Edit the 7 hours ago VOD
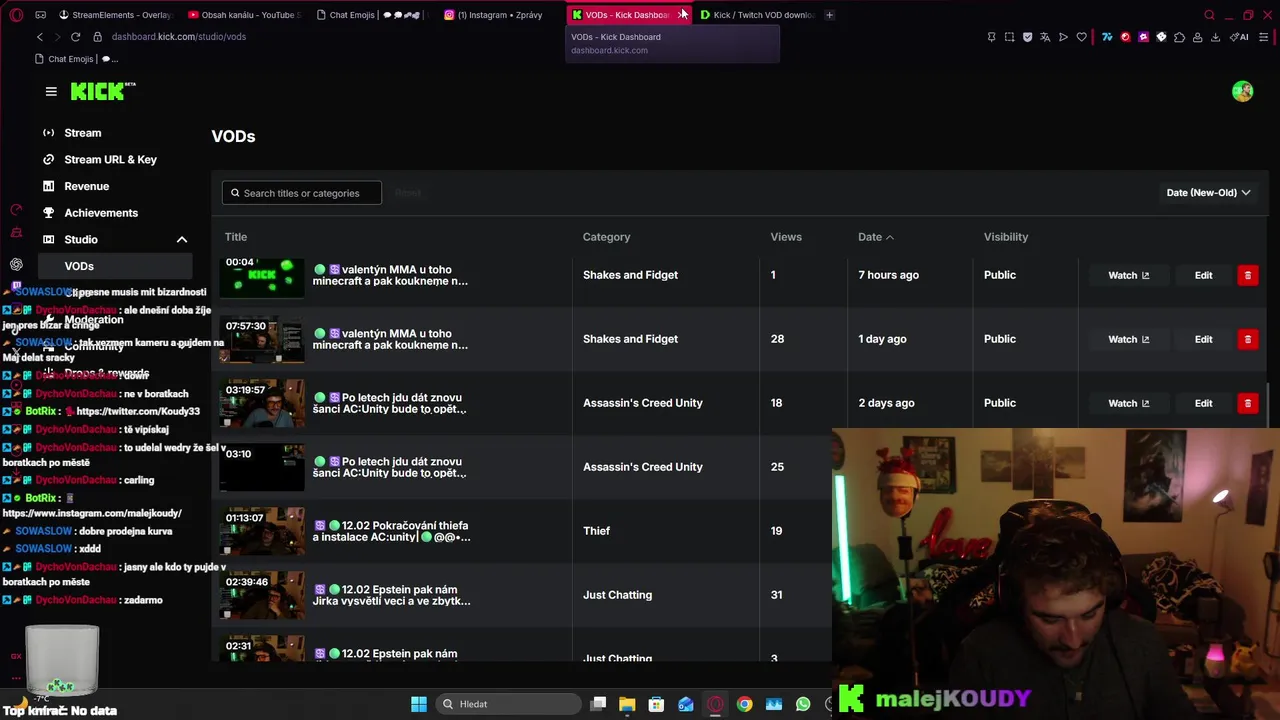The image size is (1280, 720). coord(1203,275)
